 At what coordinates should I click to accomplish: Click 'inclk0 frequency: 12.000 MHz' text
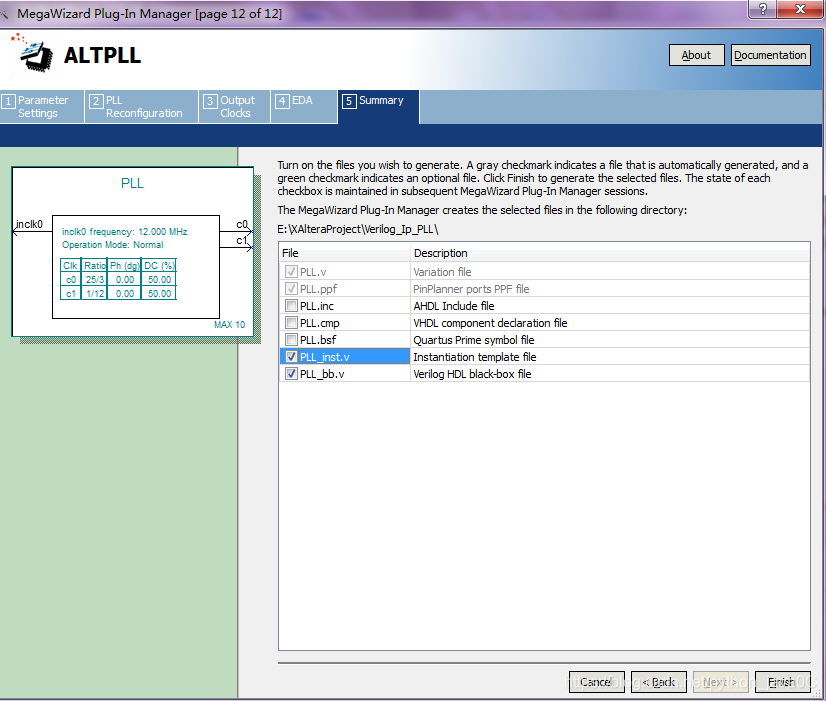point(124,232)
